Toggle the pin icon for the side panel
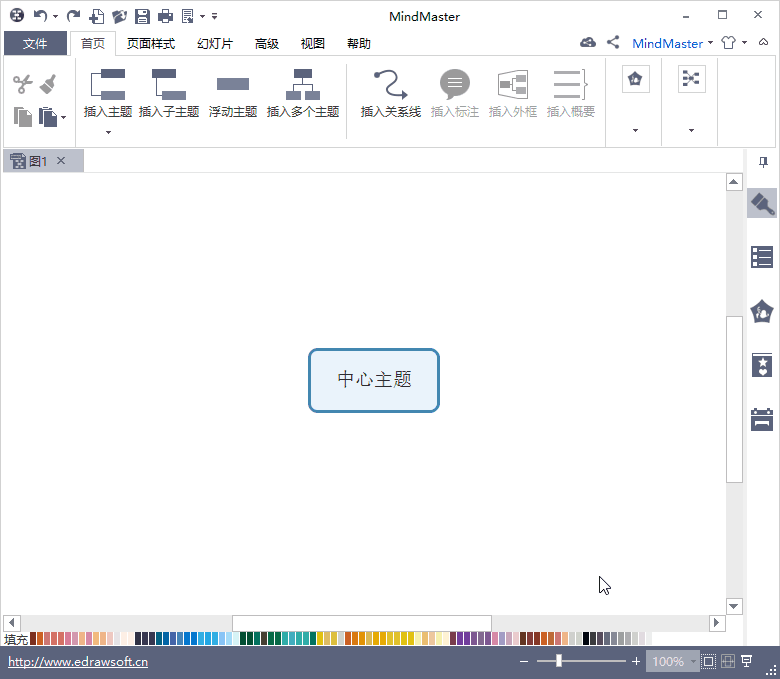The height and width of the screenshot is (679, 780). 763,162
